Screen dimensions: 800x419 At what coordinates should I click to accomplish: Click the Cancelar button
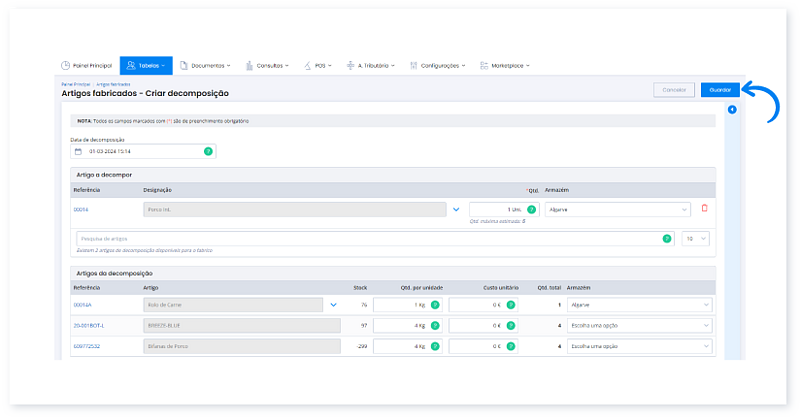(x=674, y=90)
